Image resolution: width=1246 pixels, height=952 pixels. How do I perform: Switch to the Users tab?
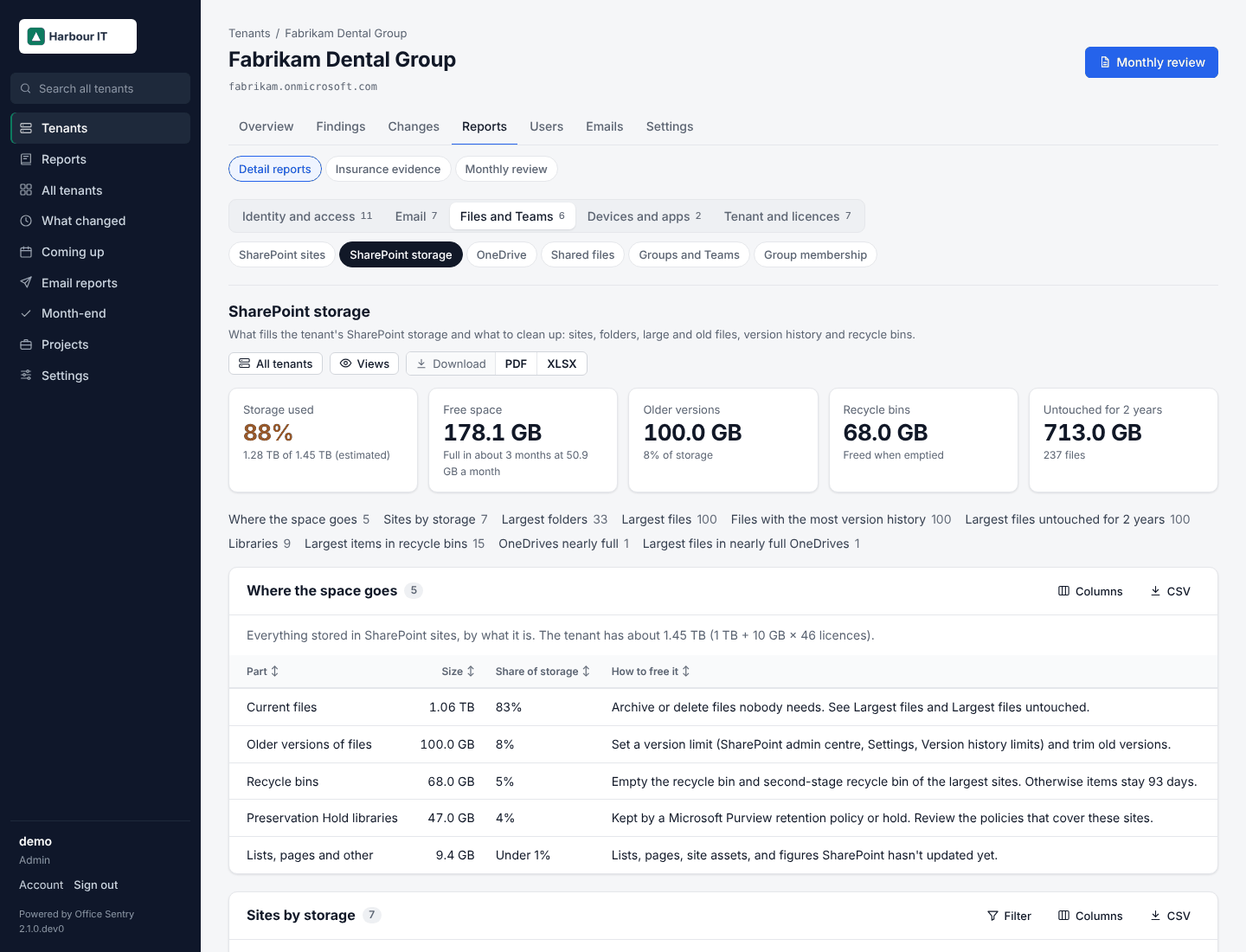click(x=547, y=126)
